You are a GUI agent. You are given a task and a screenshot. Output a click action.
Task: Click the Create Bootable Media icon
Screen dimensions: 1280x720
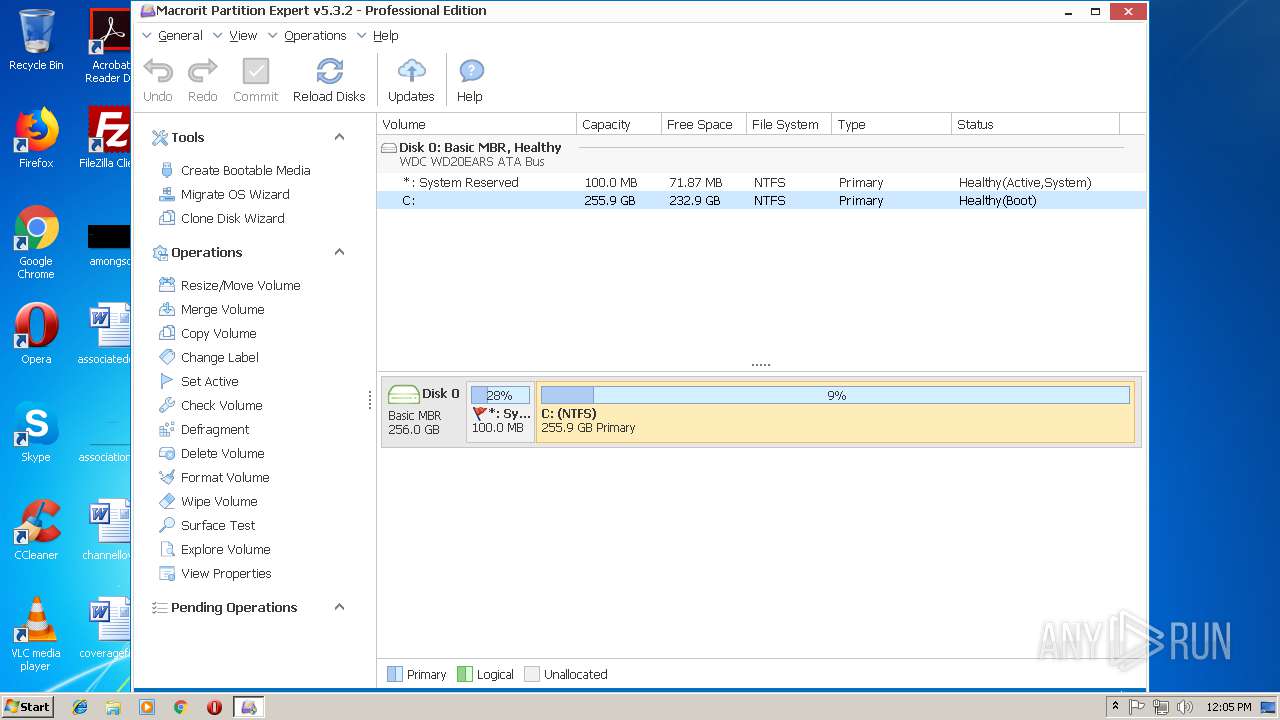tap(167, 170)
